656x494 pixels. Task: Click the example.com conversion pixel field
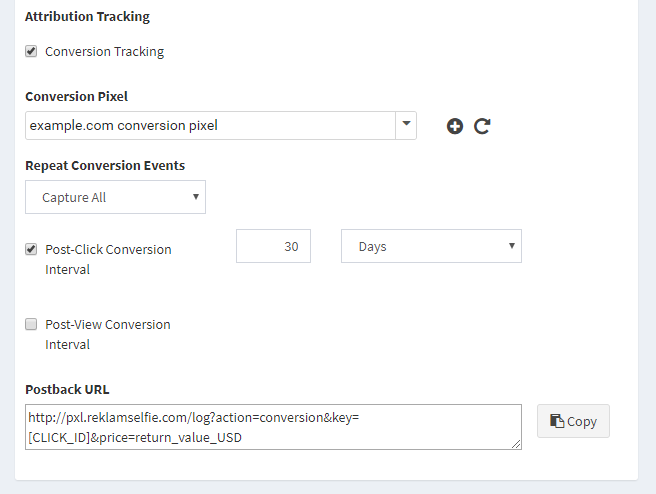point(210,125)
